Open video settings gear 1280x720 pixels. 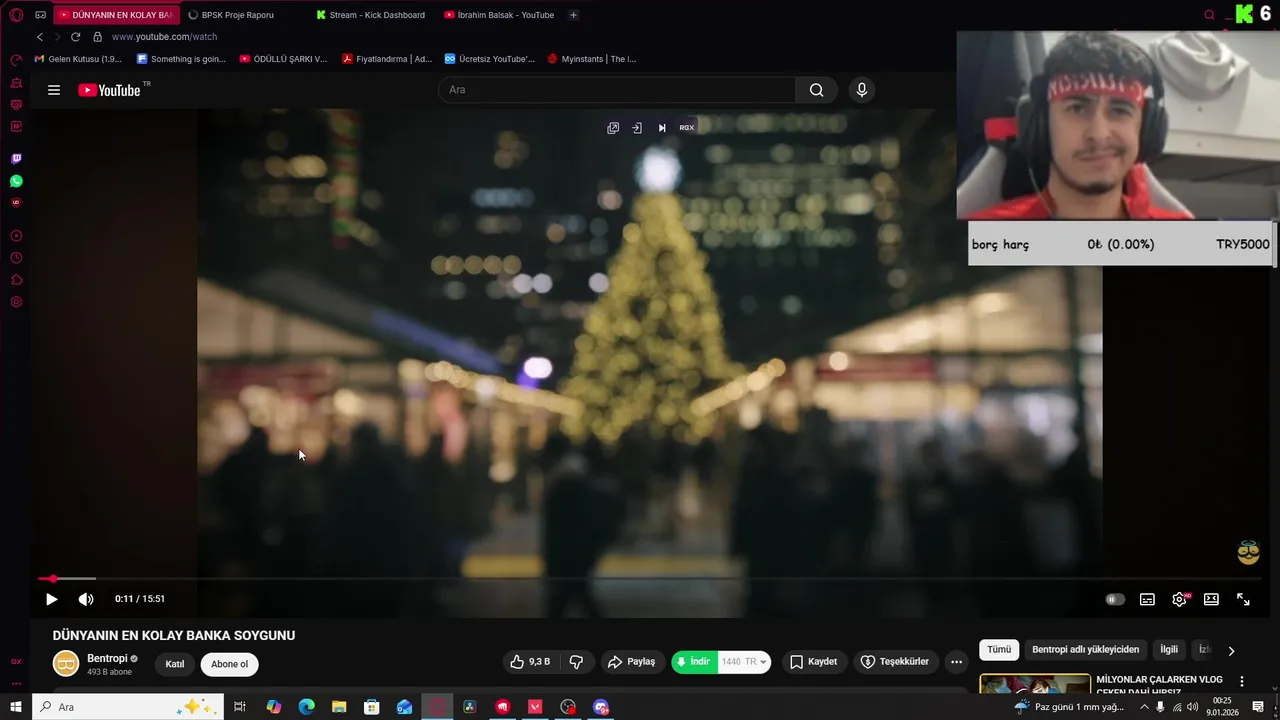click(x=1179, y=599)
